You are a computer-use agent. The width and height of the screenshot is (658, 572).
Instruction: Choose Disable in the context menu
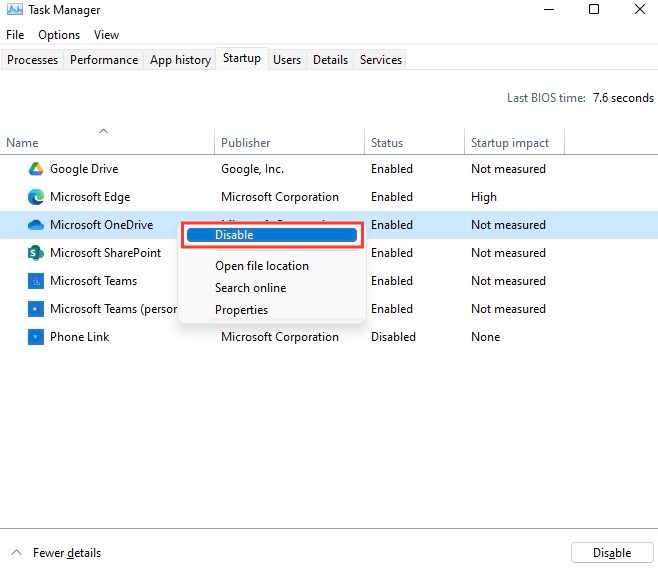tap(272, 235)
